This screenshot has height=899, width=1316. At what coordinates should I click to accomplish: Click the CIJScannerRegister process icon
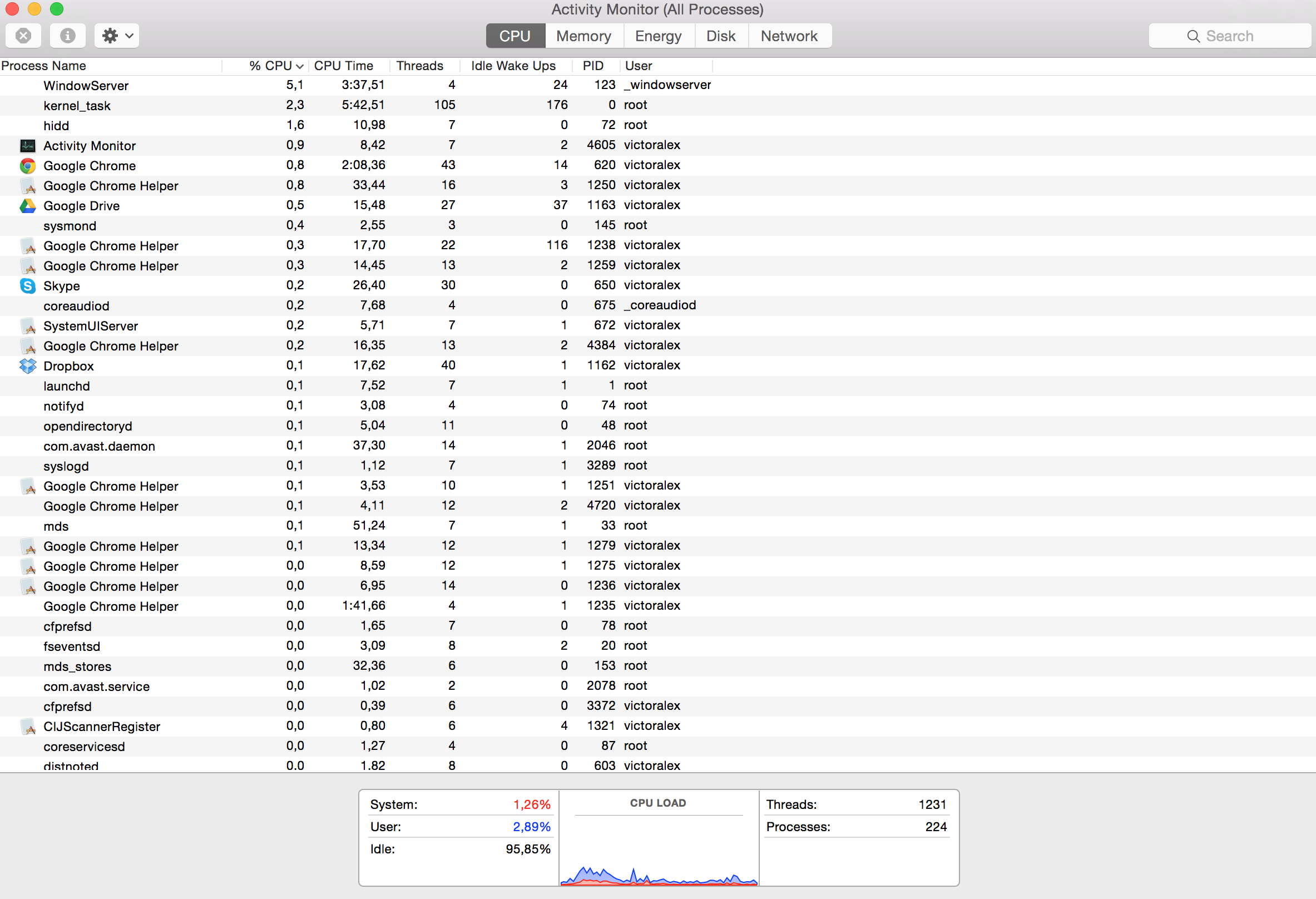(27, 727)
